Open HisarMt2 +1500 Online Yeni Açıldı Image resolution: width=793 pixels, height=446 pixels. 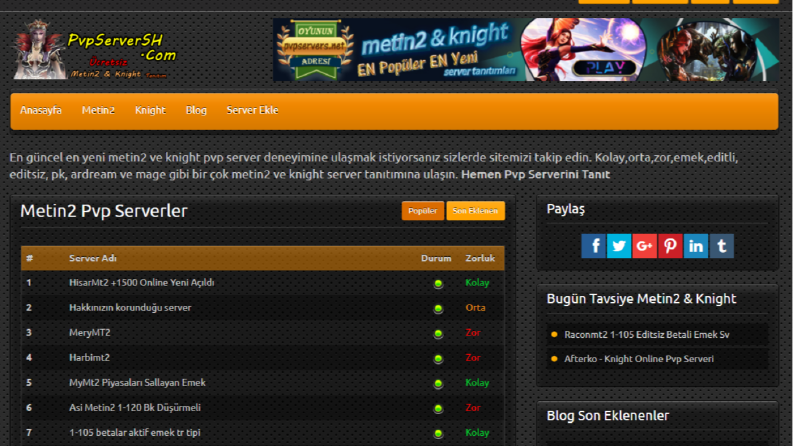[x=142, y=283]
